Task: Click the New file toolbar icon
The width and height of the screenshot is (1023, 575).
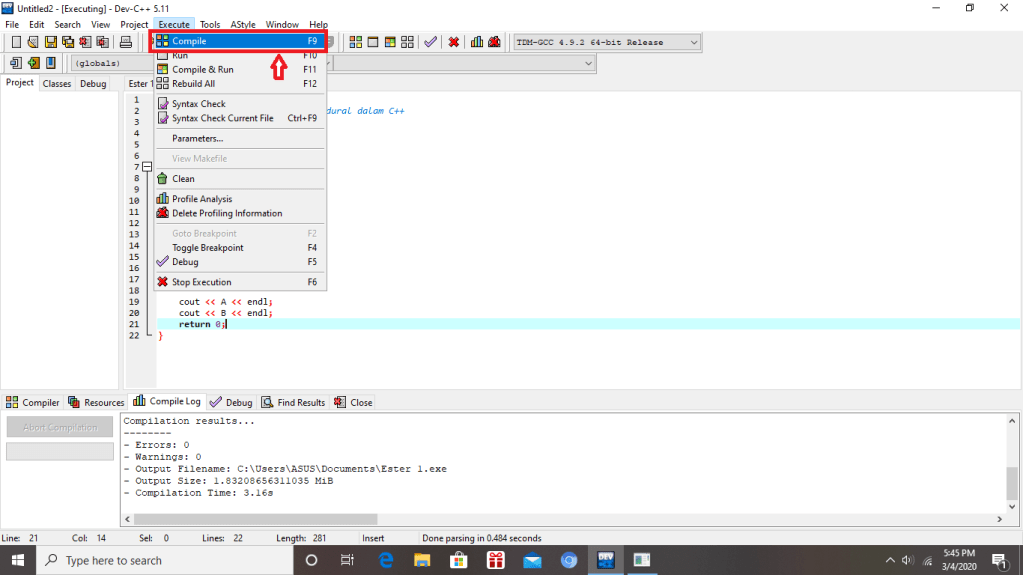Action: [x=16, y=42]
